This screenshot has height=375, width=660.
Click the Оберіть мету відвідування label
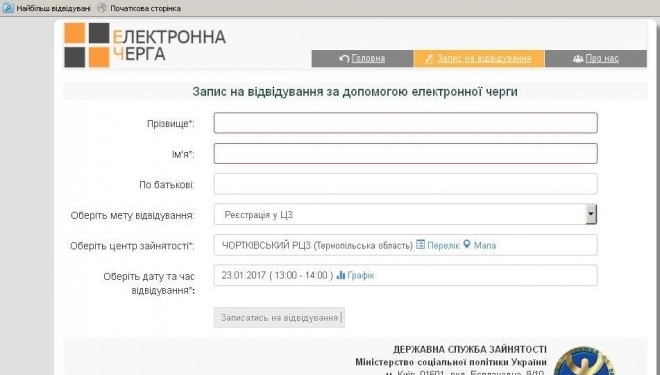(133, 215)
